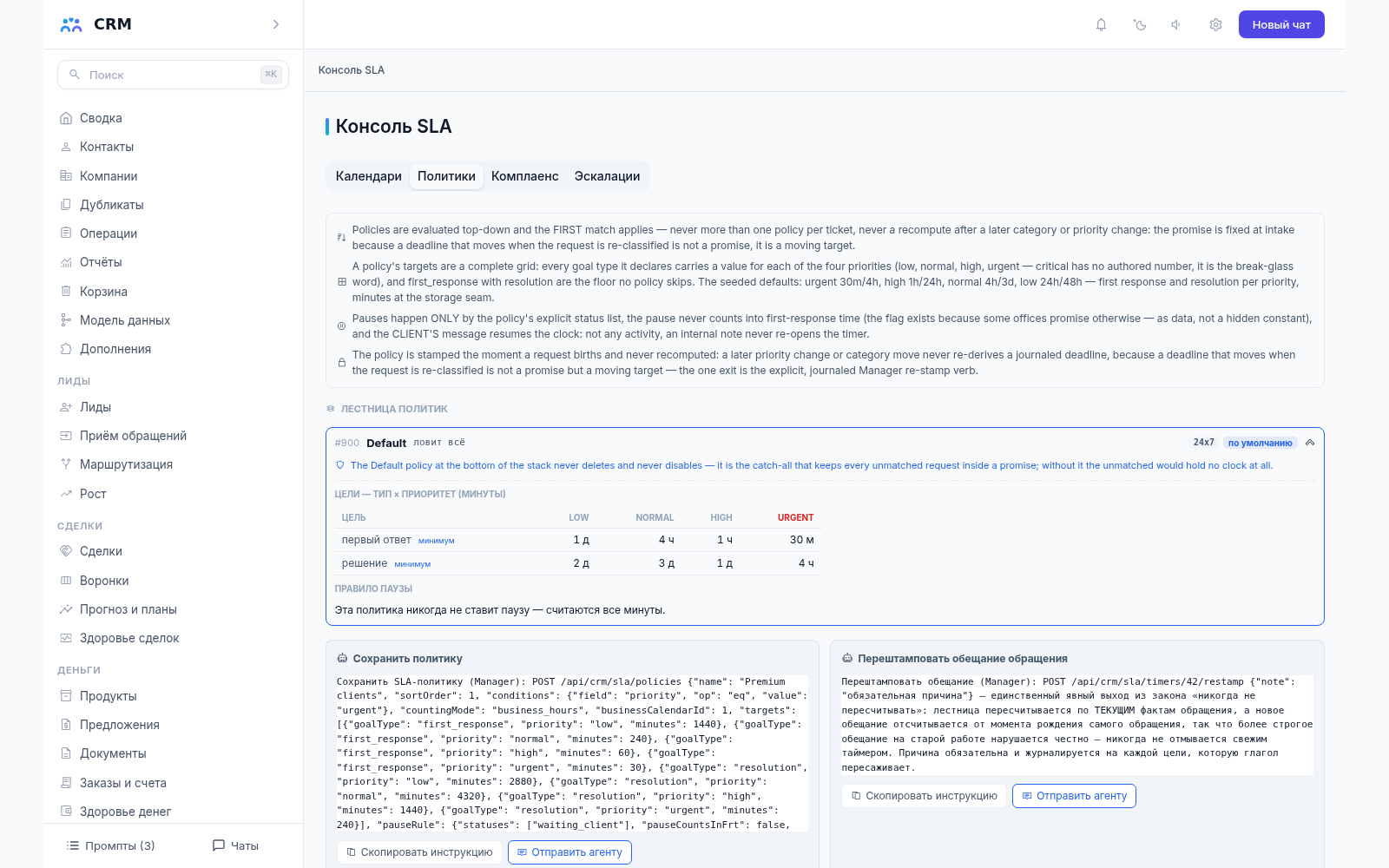Screen dimensions: 1389x868
Task: Switch to Календари tab
Action: (369, 176)
